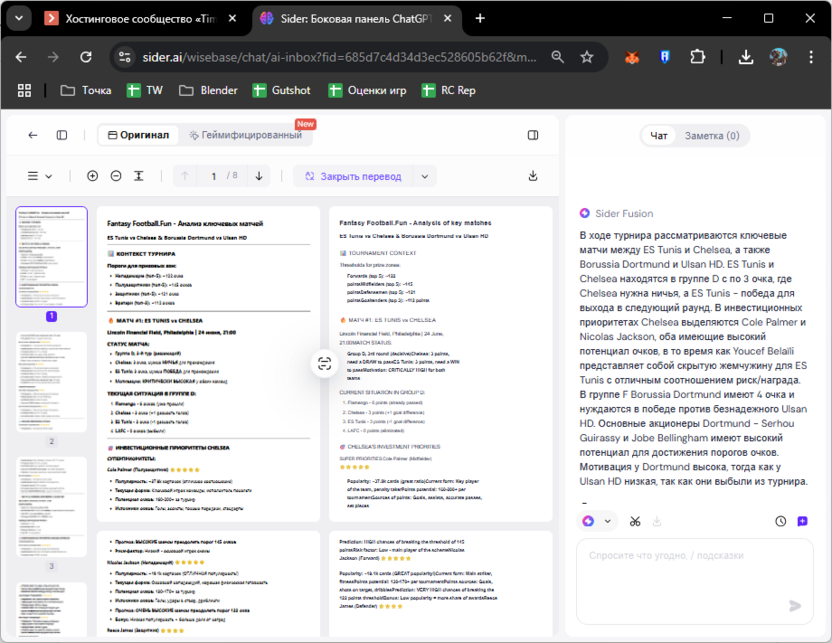Viewport: 832px width, 643px height.
Task: Open the thumbnail list view dropdown
Action: (x=39, y=176)
